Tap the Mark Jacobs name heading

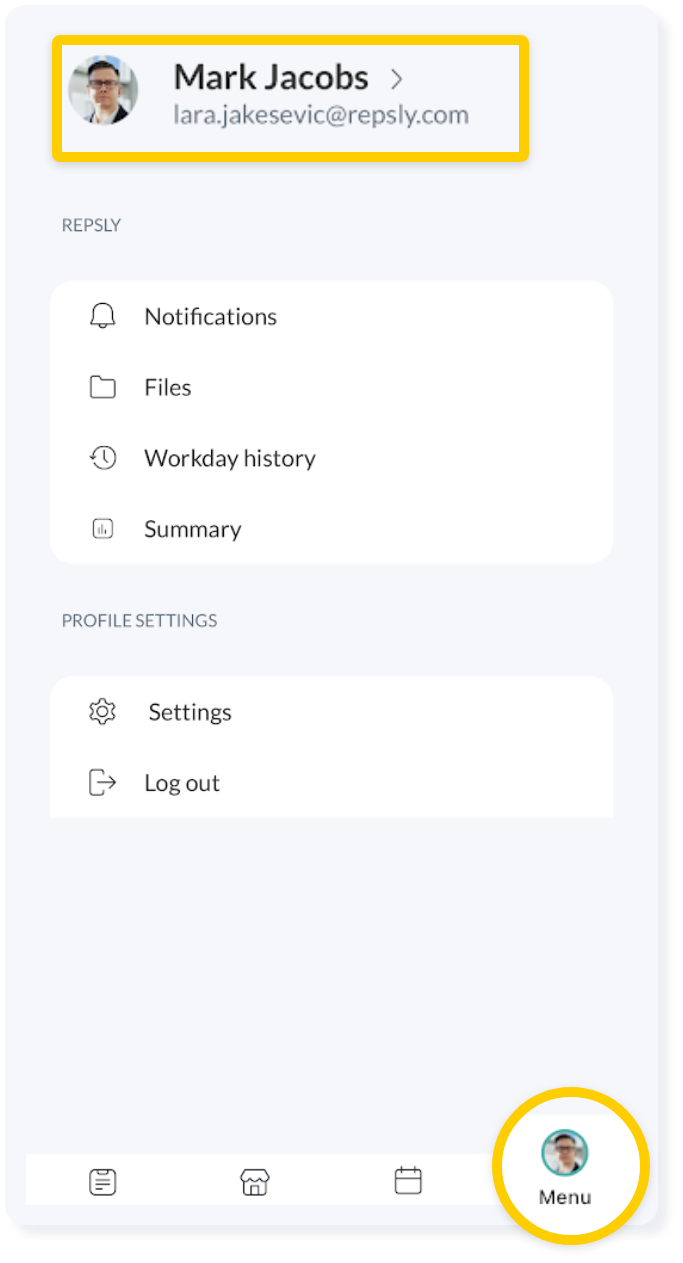(x=271, y=77)
